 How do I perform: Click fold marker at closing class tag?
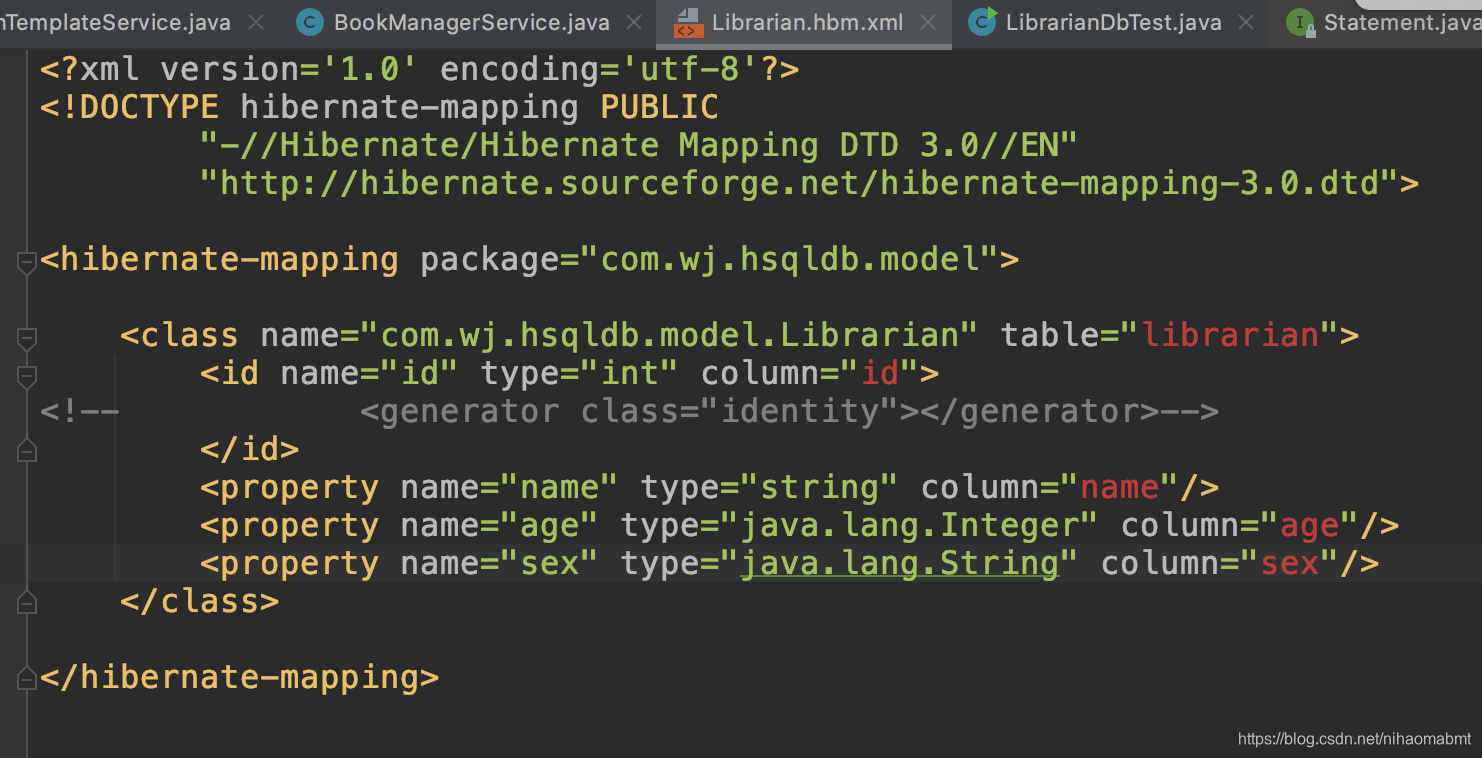28,604
